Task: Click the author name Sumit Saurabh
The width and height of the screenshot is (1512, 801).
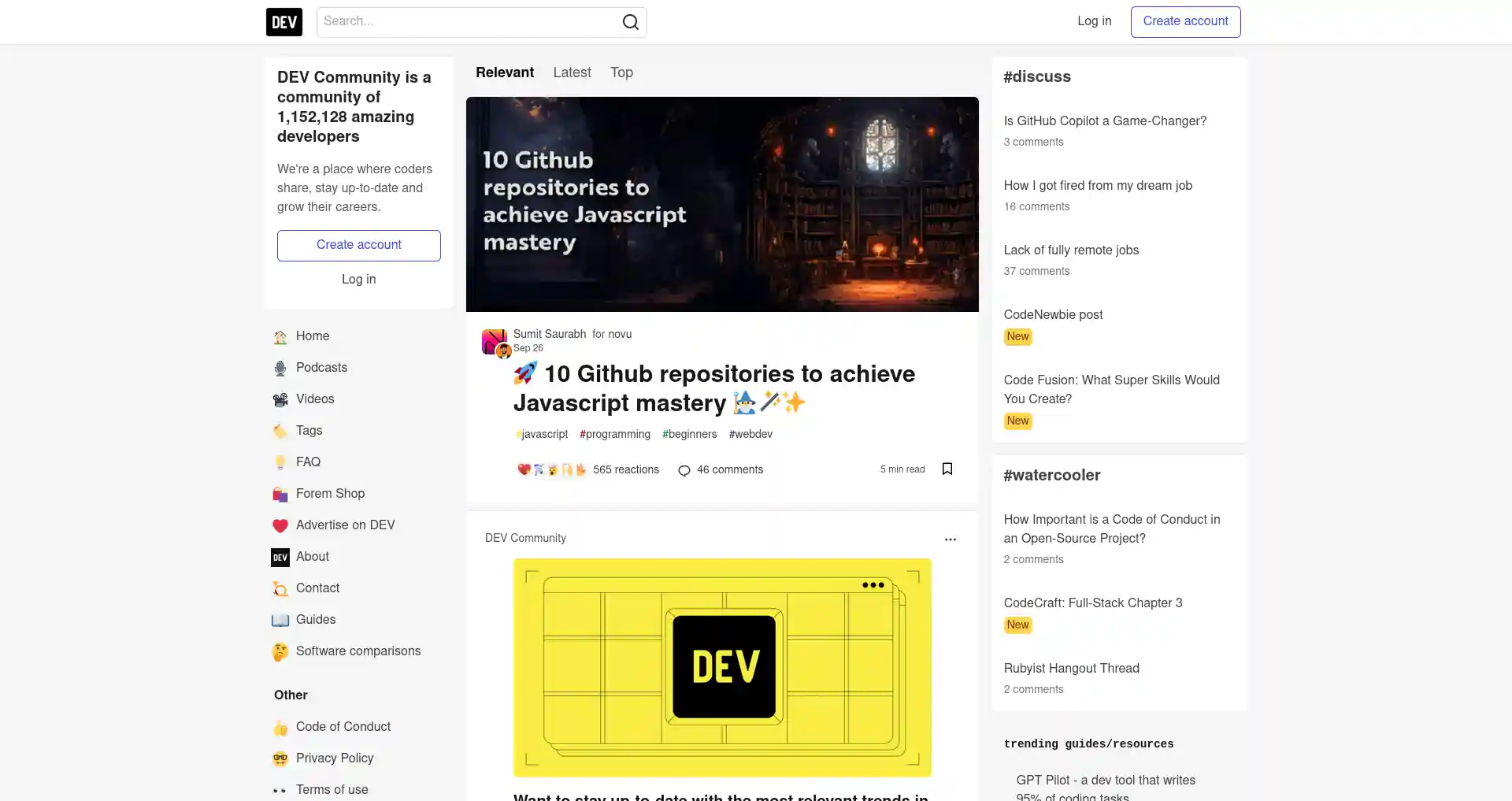Action: coord(550,335)
